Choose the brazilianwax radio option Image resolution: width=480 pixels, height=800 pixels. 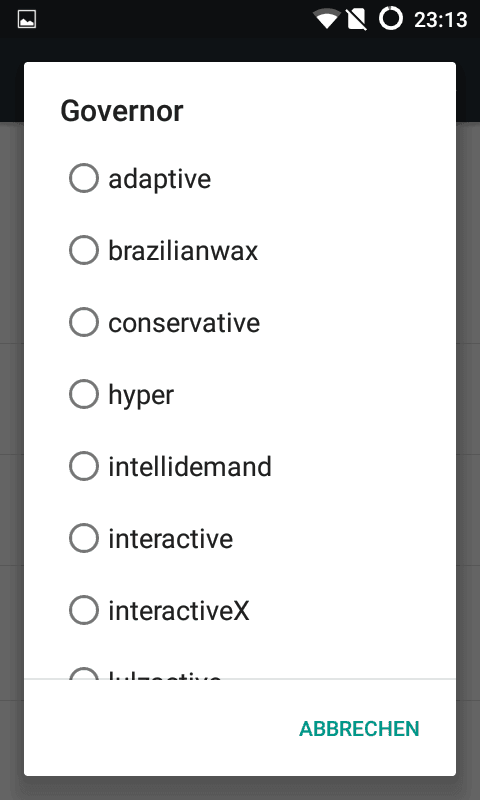pyautogui.click(x=84, y=250)
